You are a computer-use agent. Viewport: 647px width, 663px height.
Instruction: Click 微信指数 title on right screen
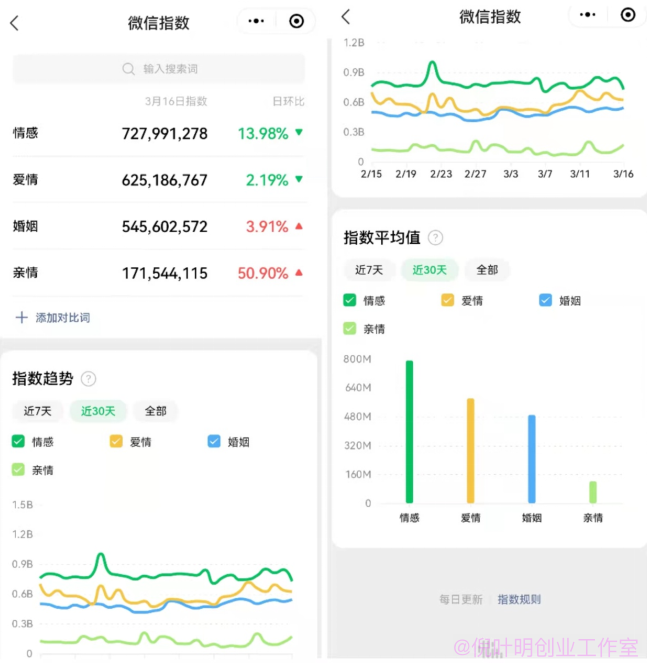[490, 17]
